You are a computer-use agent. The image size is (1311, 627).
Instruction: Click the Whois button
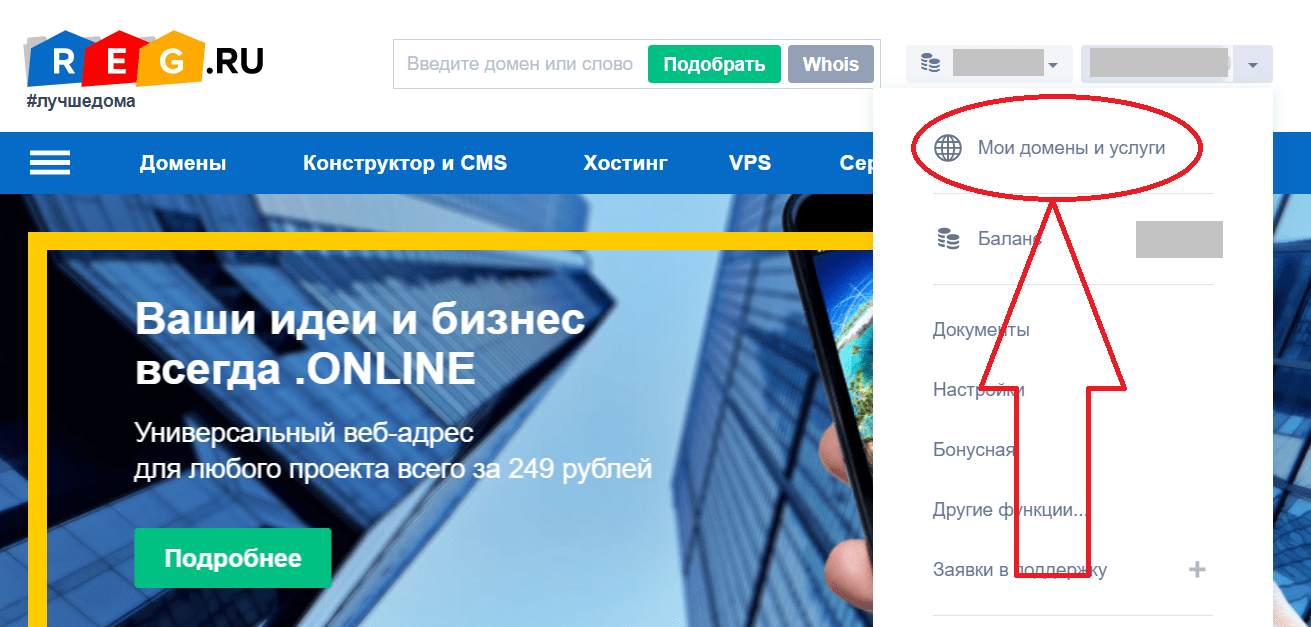pyautogui.click(x=831, y=64)
